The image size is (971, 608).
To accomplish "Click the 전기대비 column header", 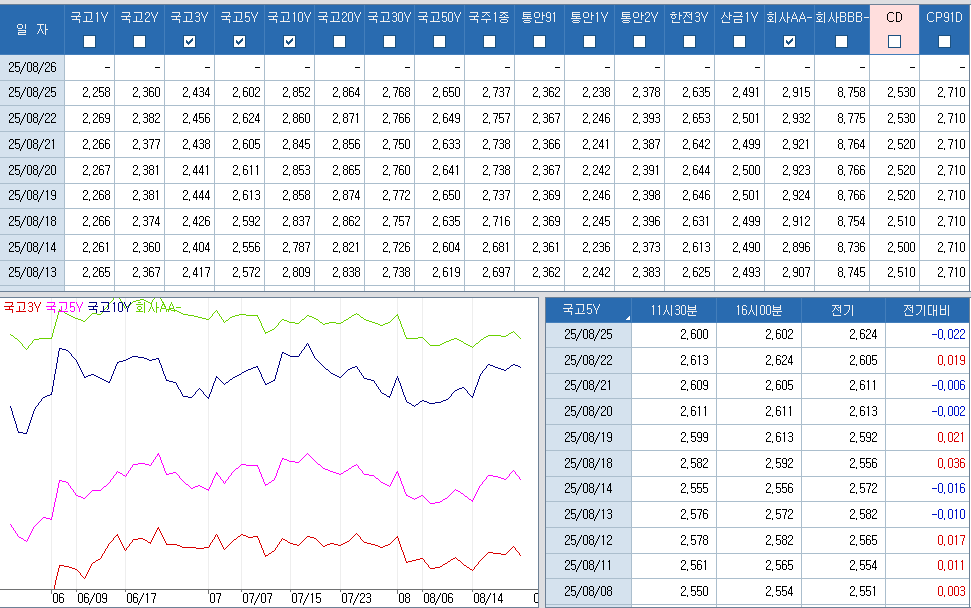I will [927, 310].
